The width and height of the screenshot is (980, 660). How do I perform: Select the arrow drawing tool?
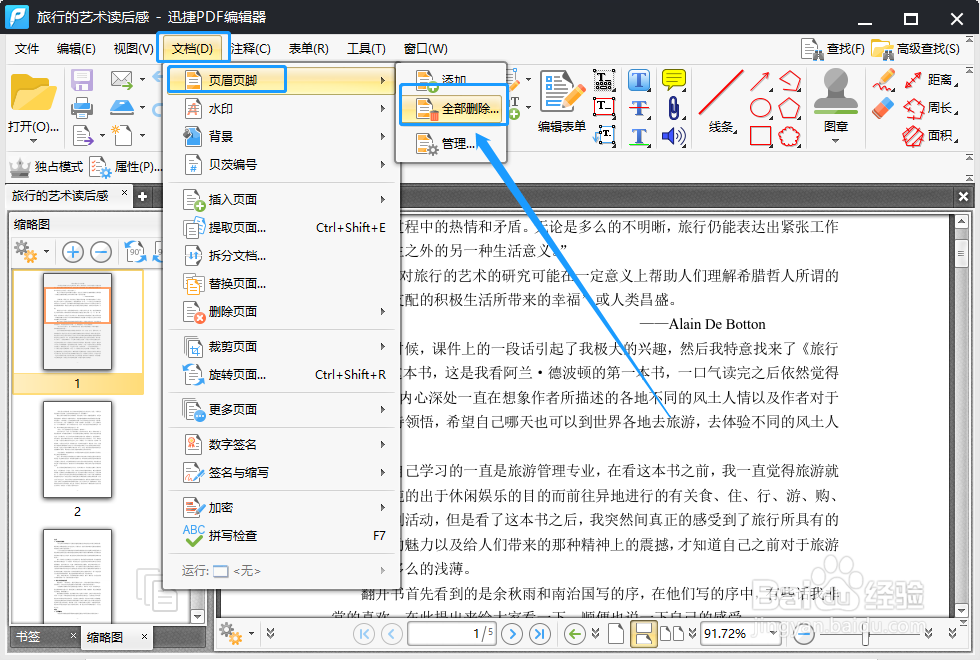(760, 81)
